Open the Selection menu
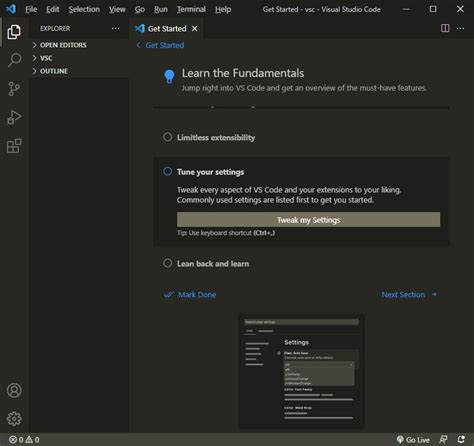 pyautogui.click(x=84, y=9)
